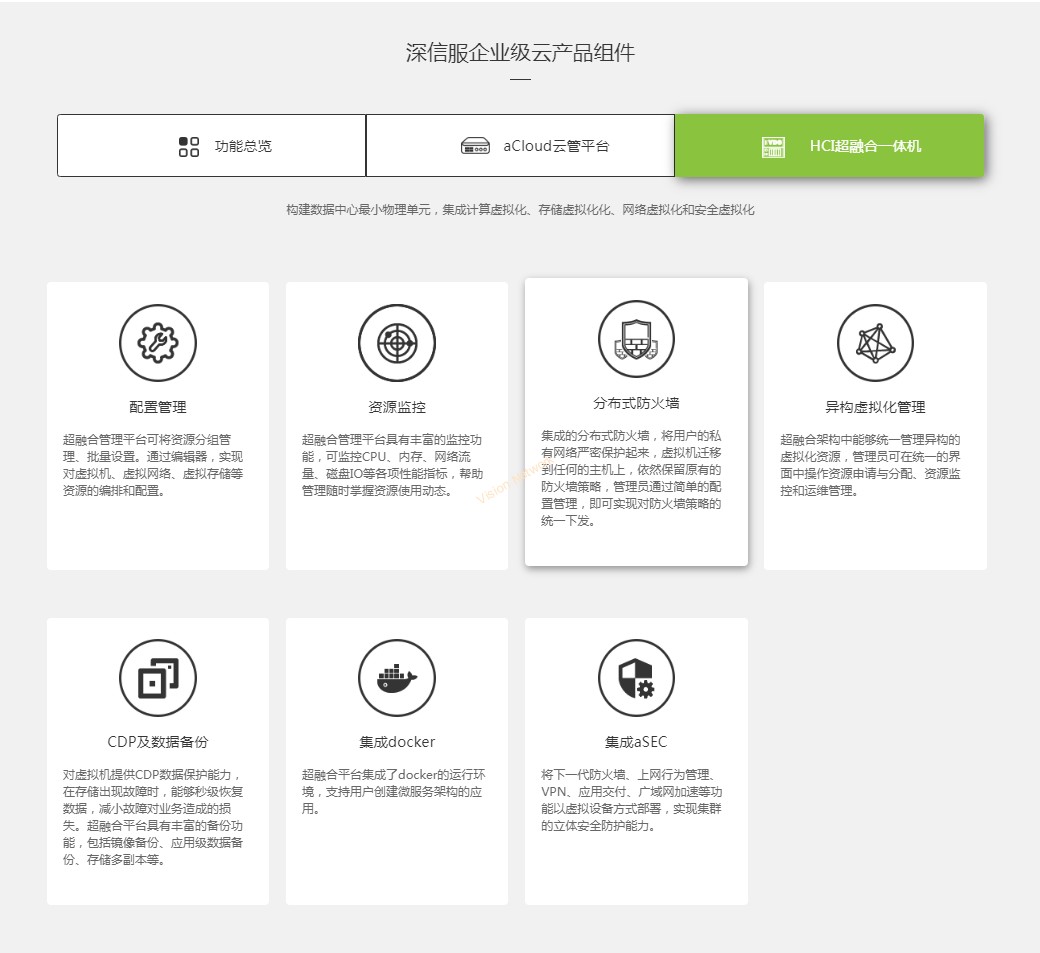The width and height of the screenshot is (1040, 953).
Task: Select the Docker whale icon
Action: 396,677
